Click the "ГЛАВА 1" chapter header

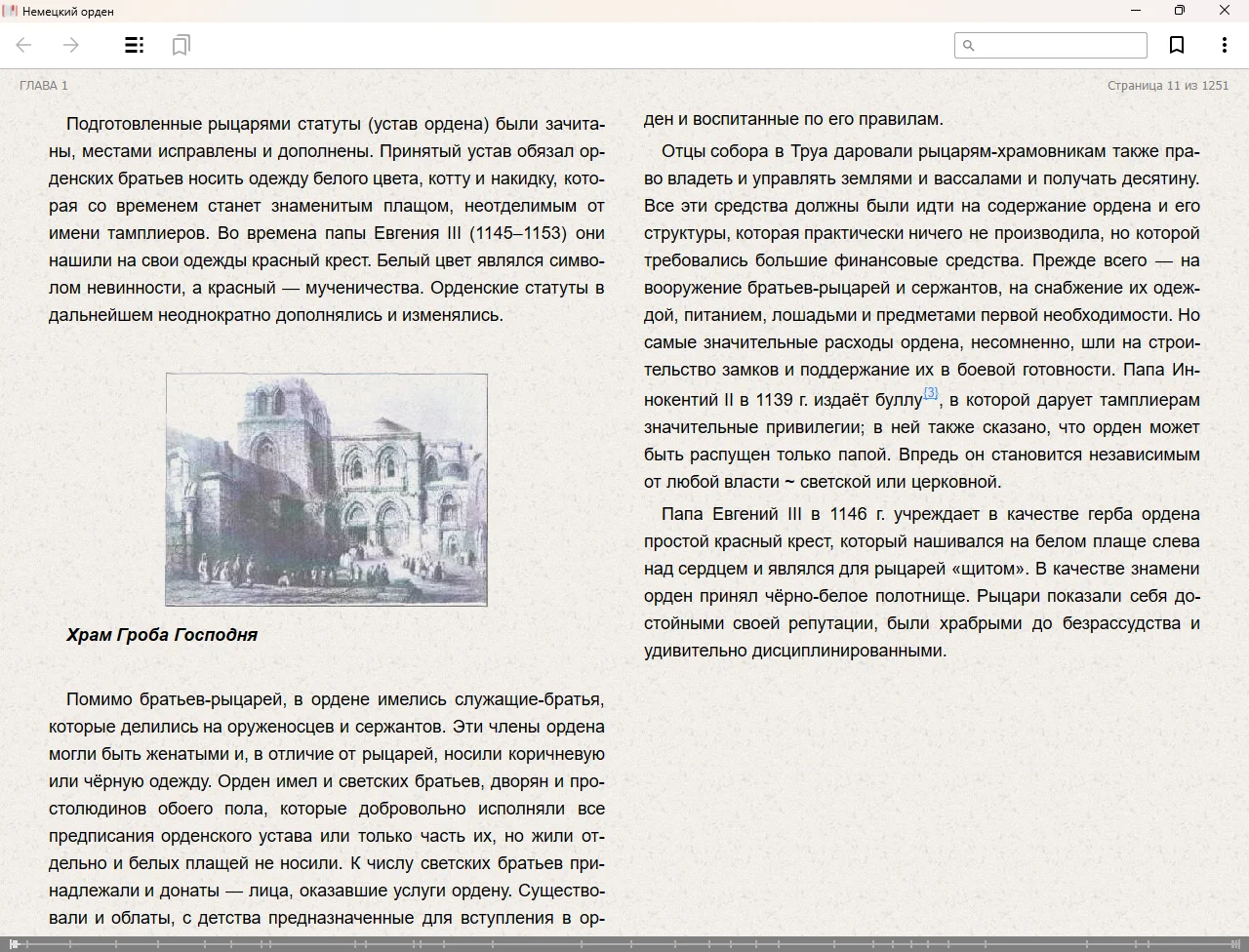44,86
